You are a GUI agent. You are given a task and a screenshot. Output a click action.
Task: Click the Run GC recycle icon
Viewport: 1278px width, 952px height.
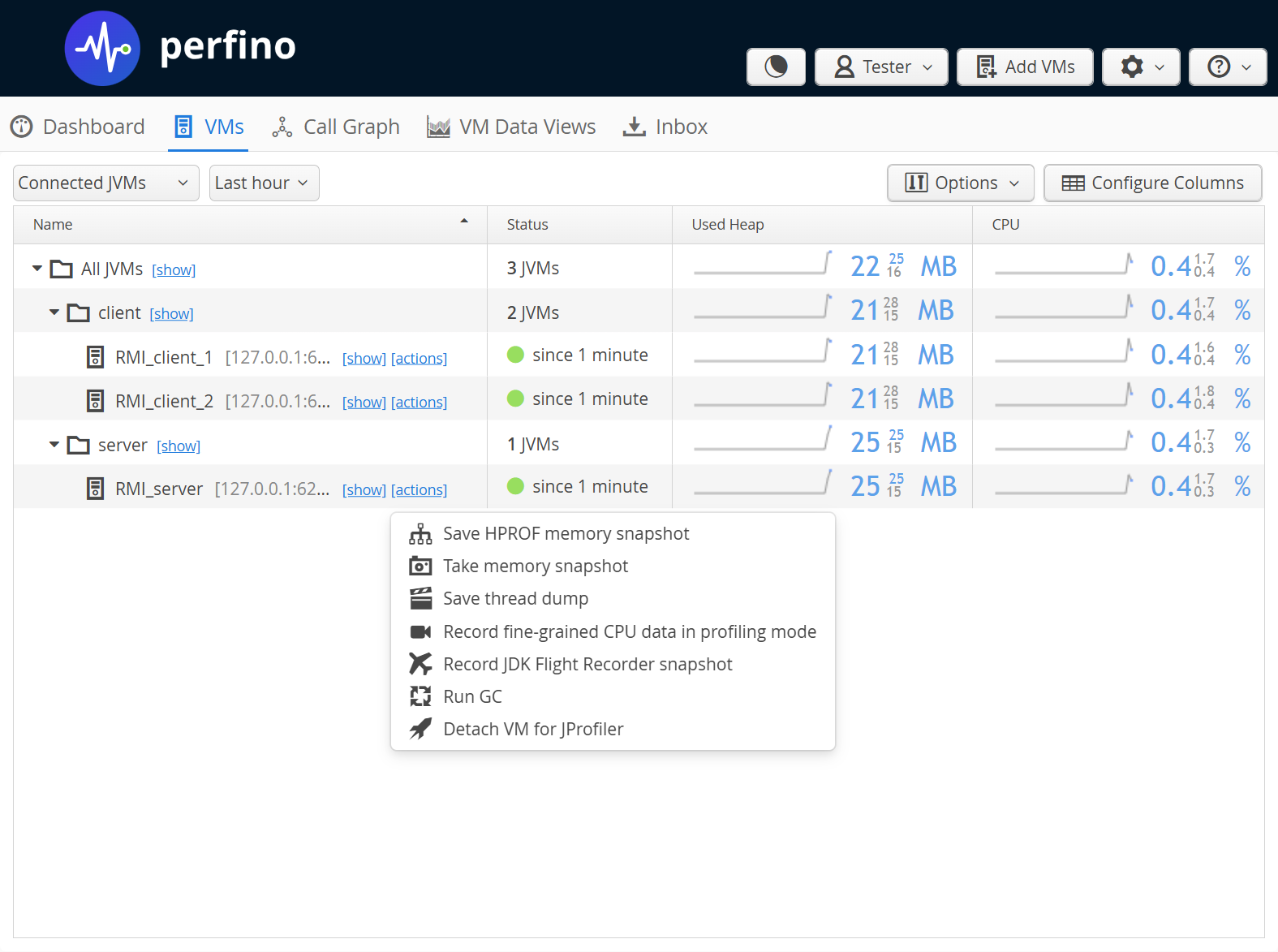click(420, 696)
